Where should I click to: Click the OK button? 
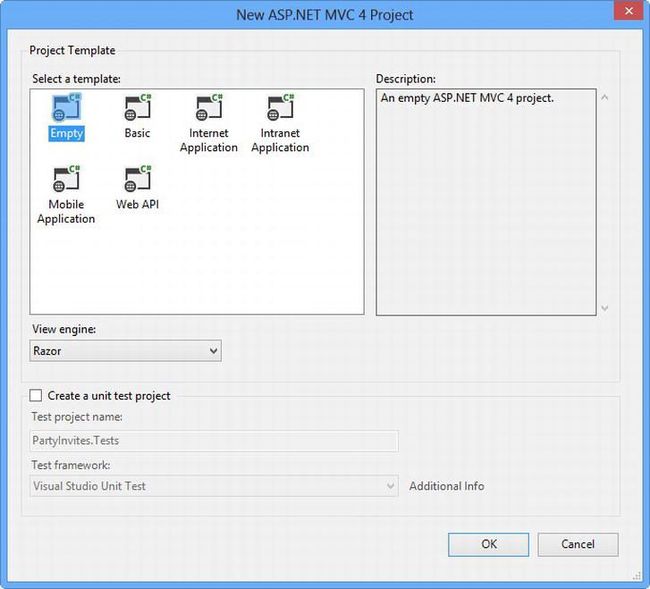pyautogui.click(x=488, y=544)
